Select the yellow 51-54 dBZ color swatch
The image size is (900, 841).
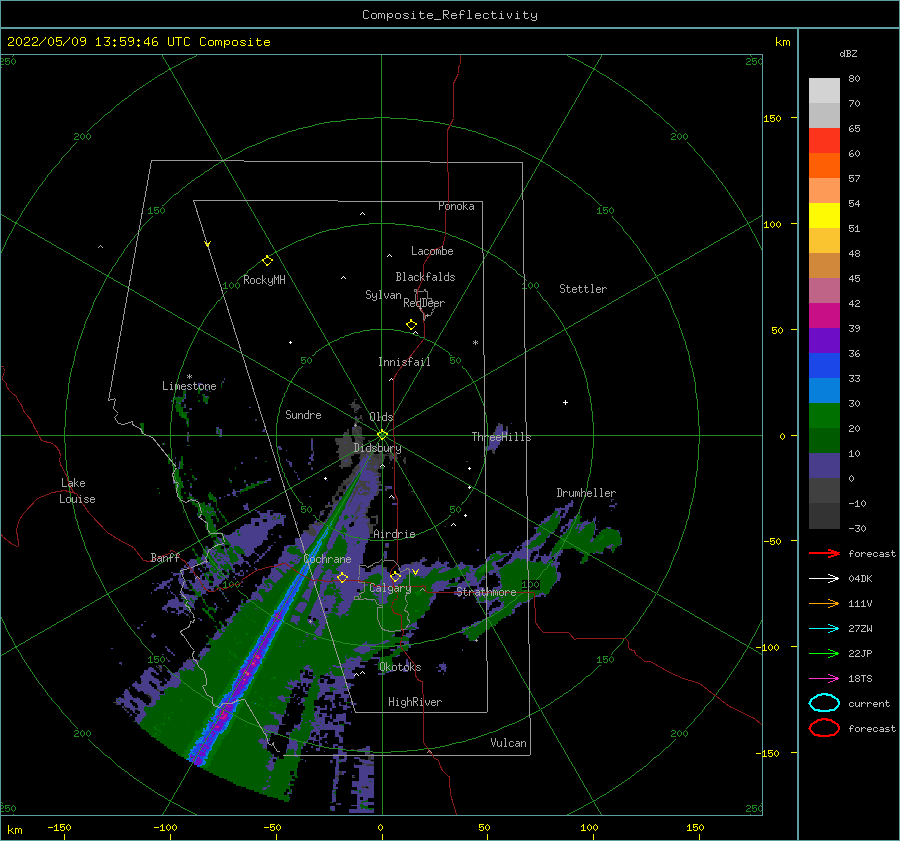[x=824, y=215]
